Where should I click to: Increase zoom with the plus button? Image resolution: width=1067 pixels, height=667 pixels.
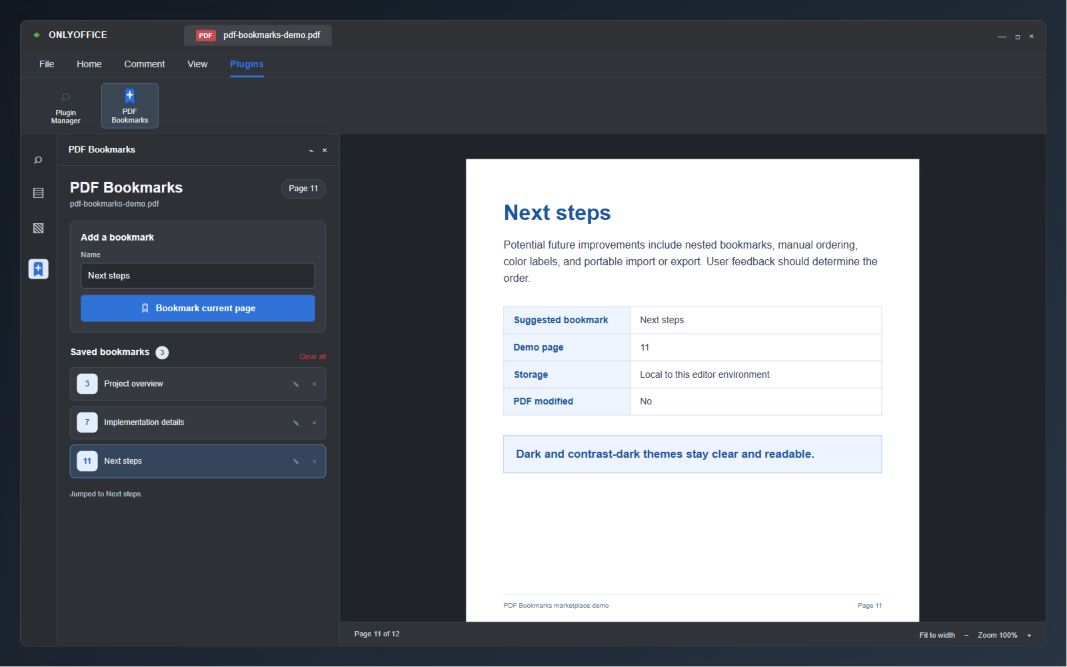coord(1029,635)
